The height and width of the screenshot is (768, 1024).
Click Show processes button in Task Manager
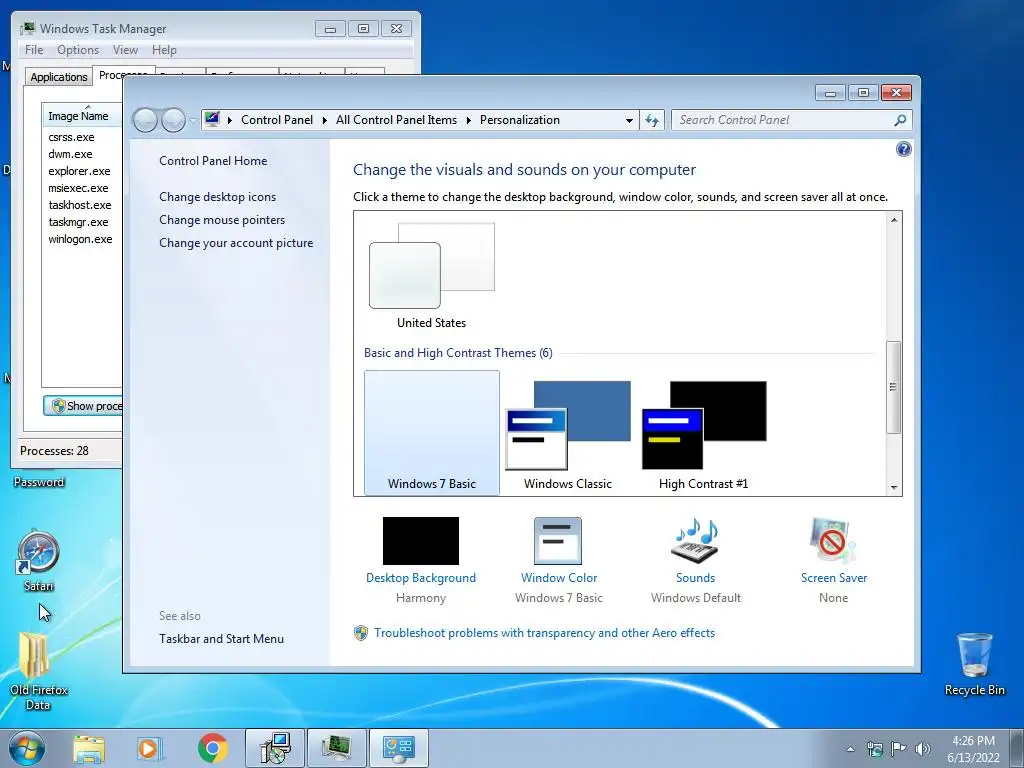84,406
